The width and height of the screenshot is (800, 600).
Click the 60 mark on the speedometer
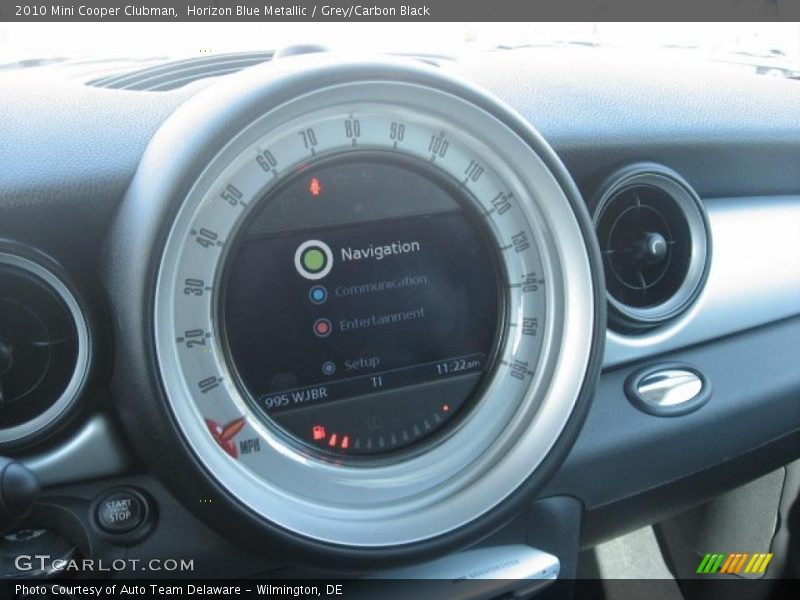tap(266, 161)
